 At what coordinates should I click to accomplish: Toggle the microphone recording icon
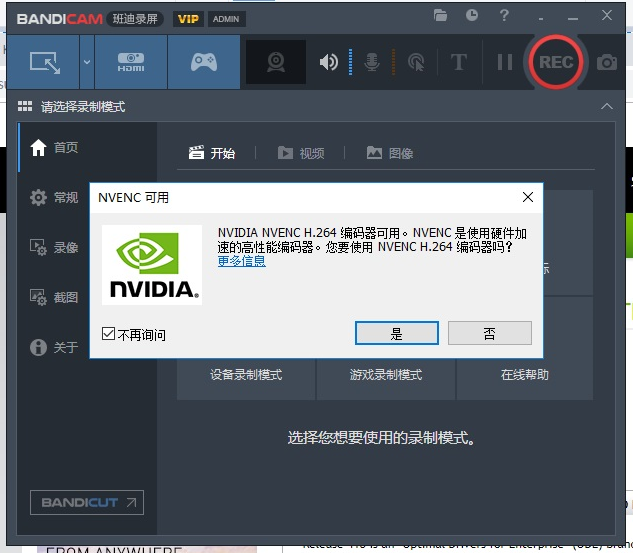[371, 62]
